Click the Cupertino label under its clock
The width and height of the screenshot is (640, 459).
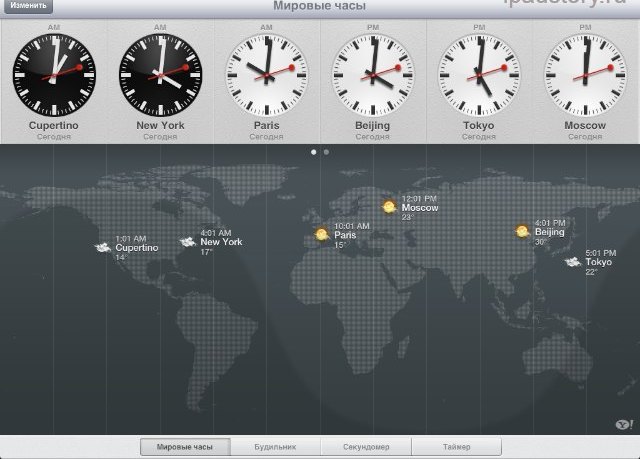pos(54,126)
